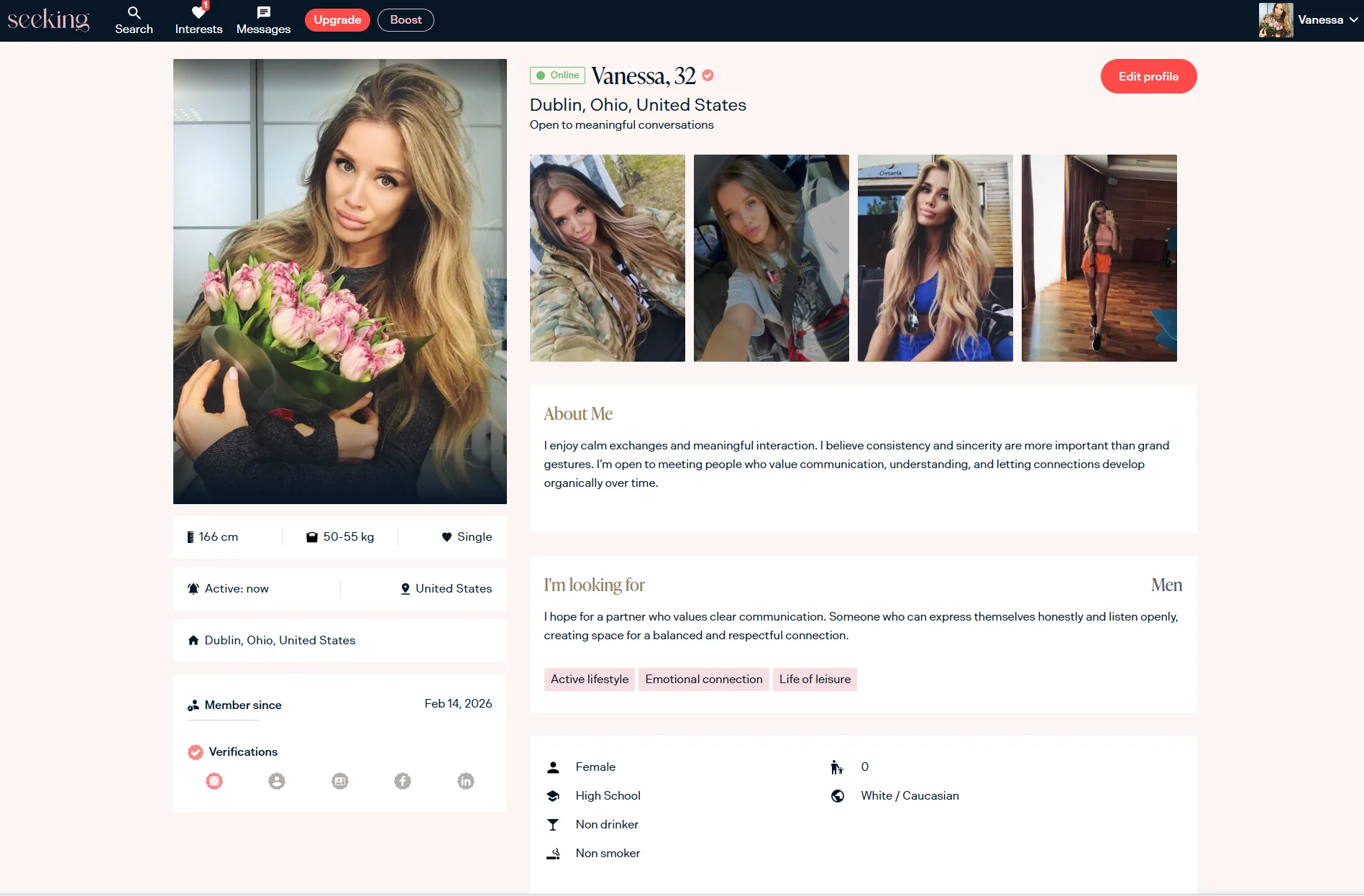Select the Life of leisure tag
The image size is (1364, 896).
[x=815, y=680]
